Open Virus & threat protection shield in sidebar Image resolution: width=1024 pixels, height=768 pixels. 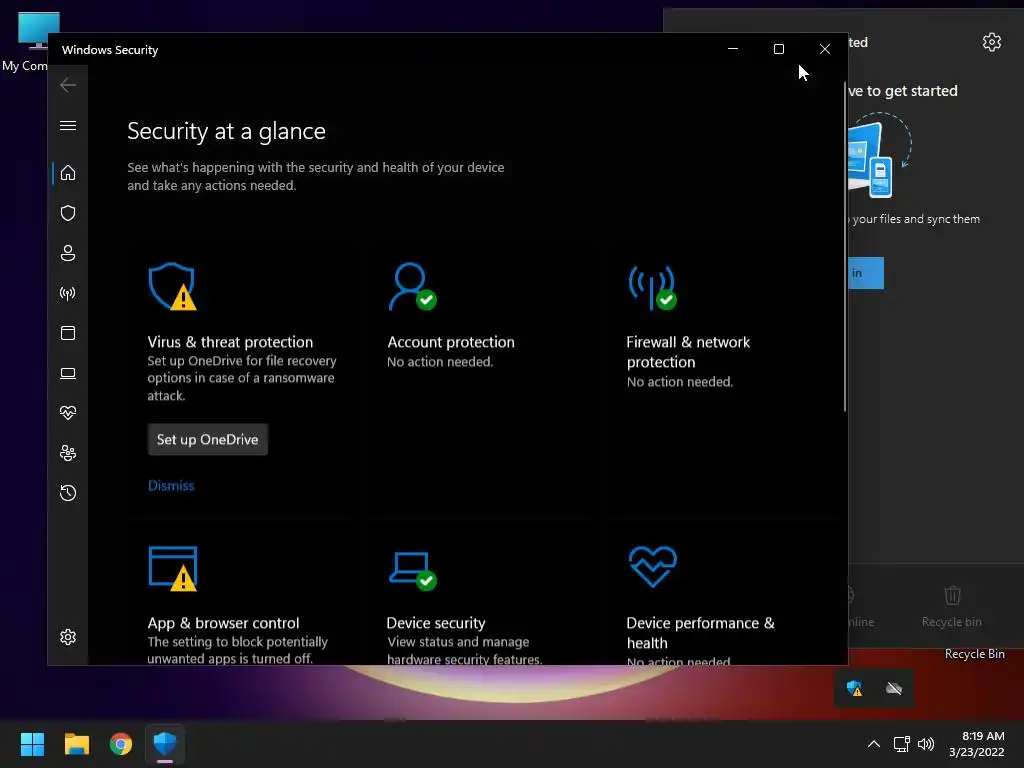coord(68,213)
